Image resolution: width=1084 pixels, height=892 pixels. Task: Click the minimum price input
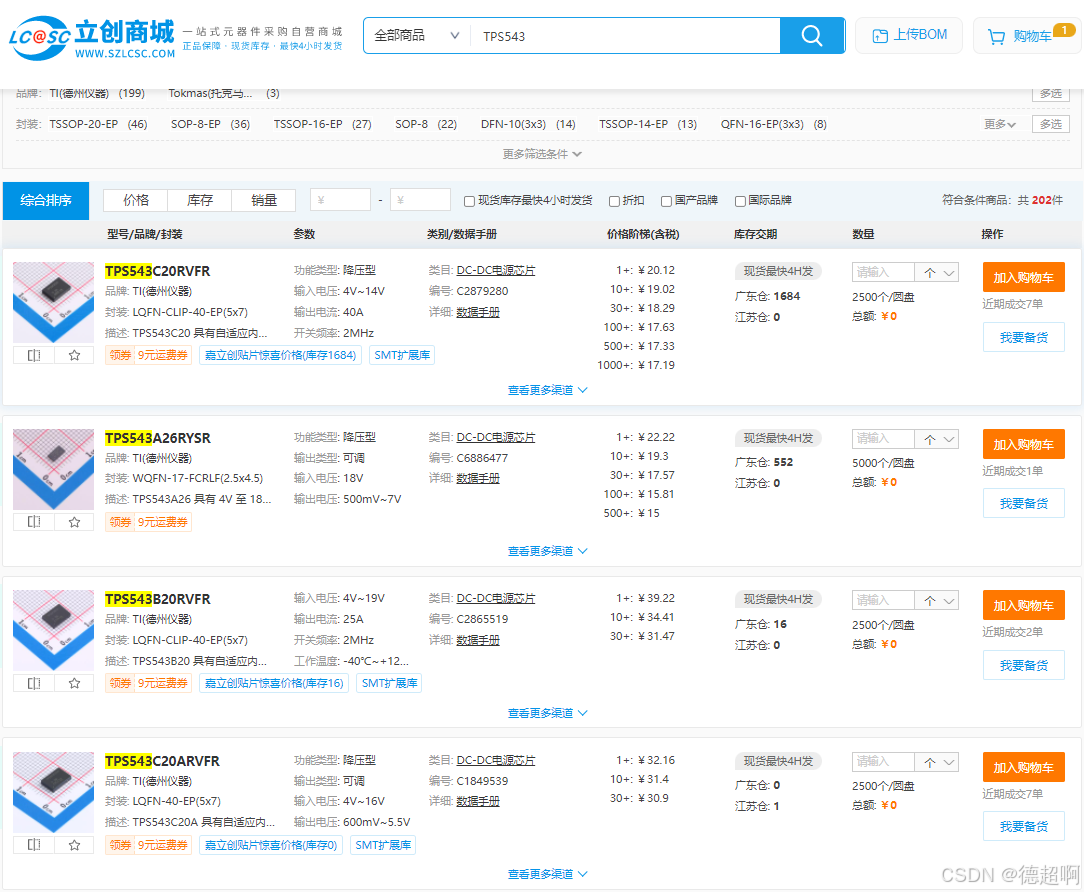[340, 201]
